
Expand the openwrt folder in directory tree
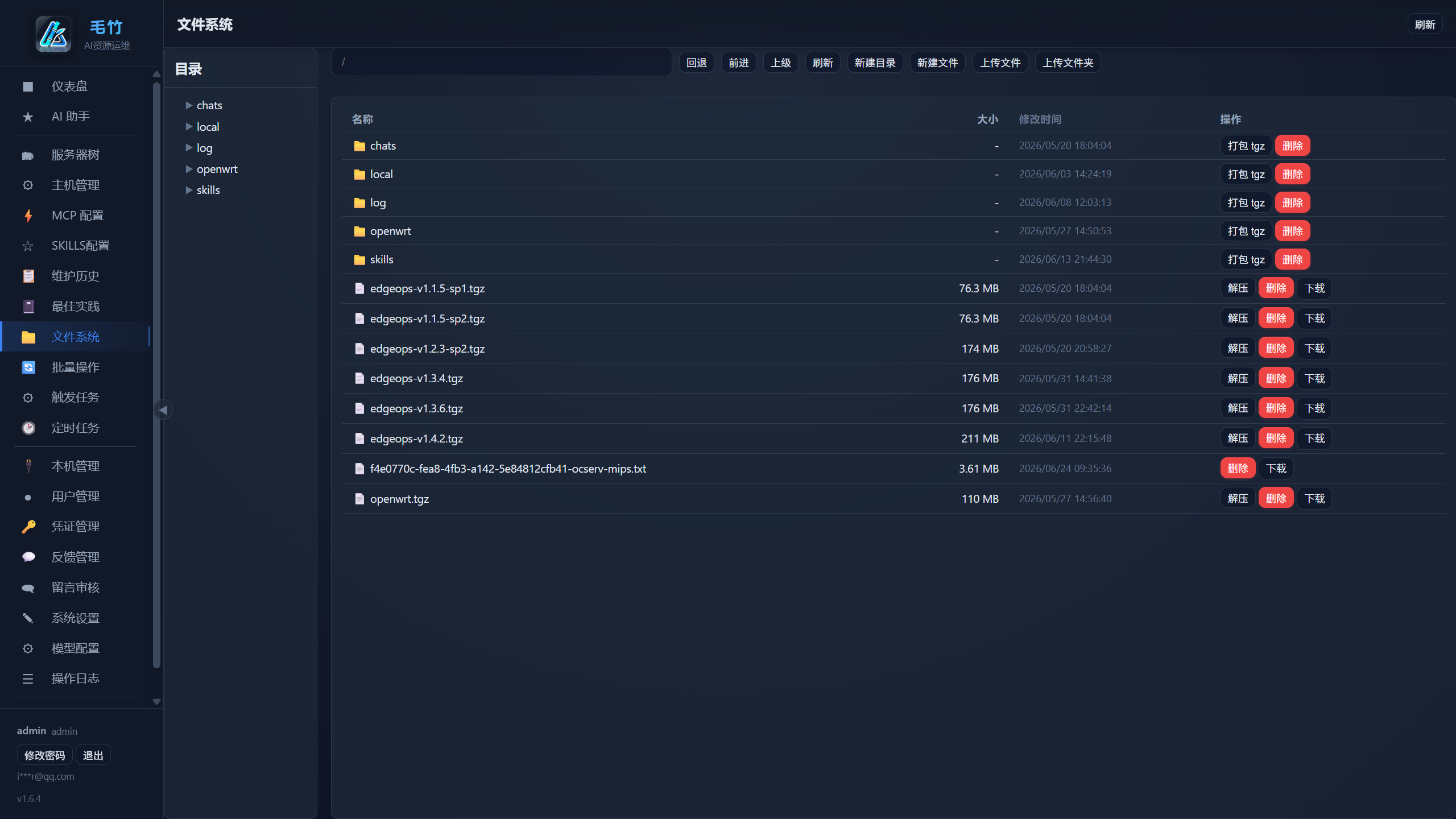189,169
